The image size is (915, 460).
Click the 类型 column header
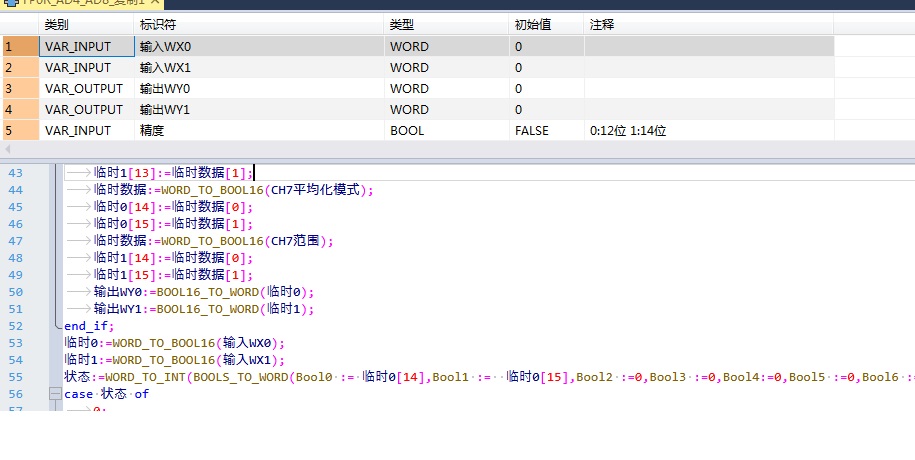pos(446,24)
